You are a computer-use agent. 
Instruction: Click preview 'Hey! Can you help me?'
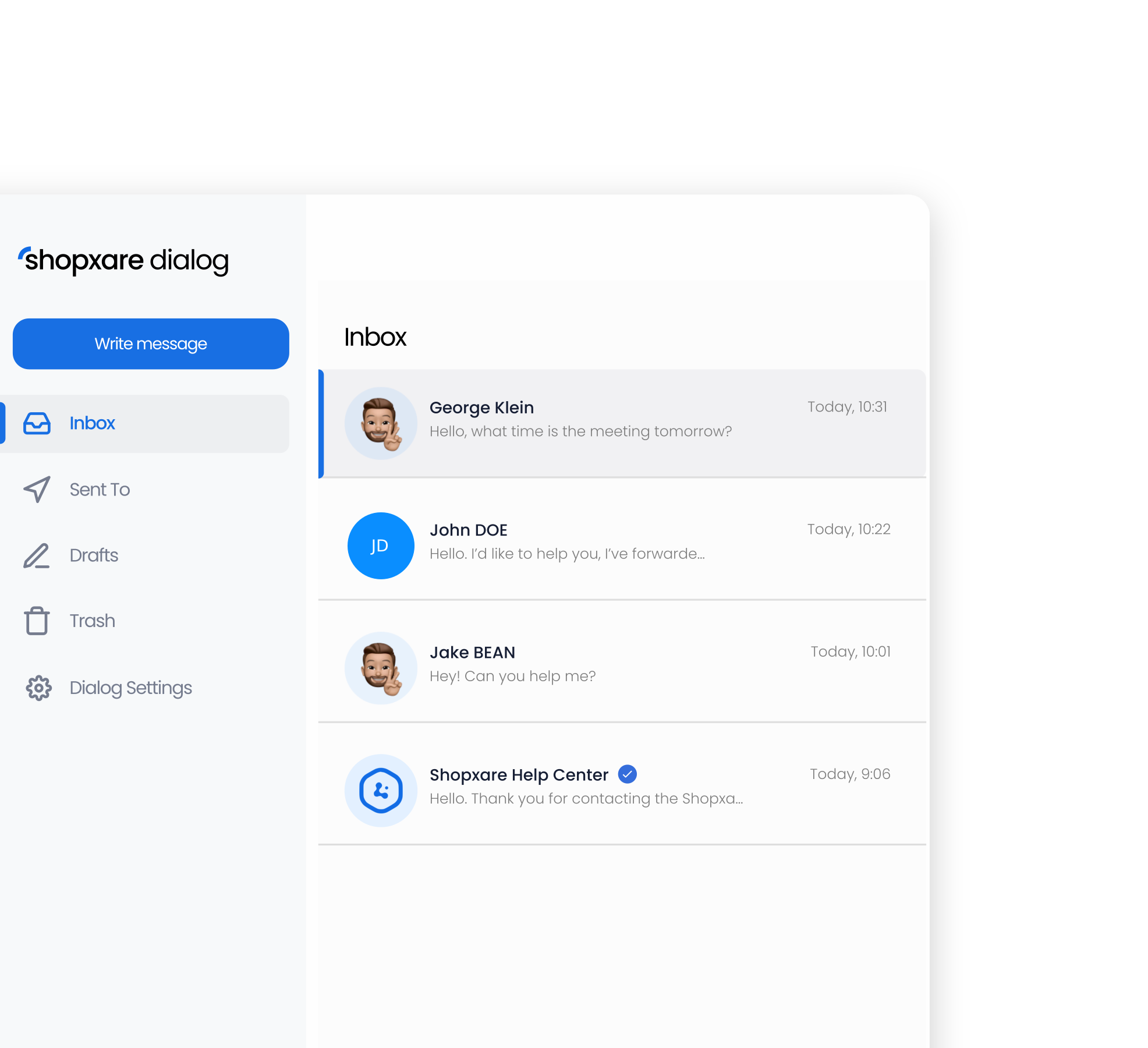[512, 677]
